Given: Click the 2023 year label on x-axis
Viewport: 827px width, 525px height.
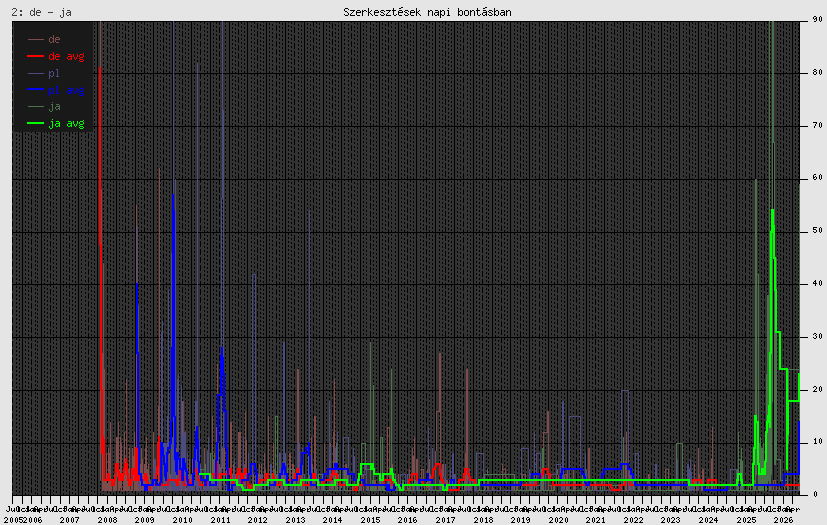Looking at the screenshot, I should 671,520.
